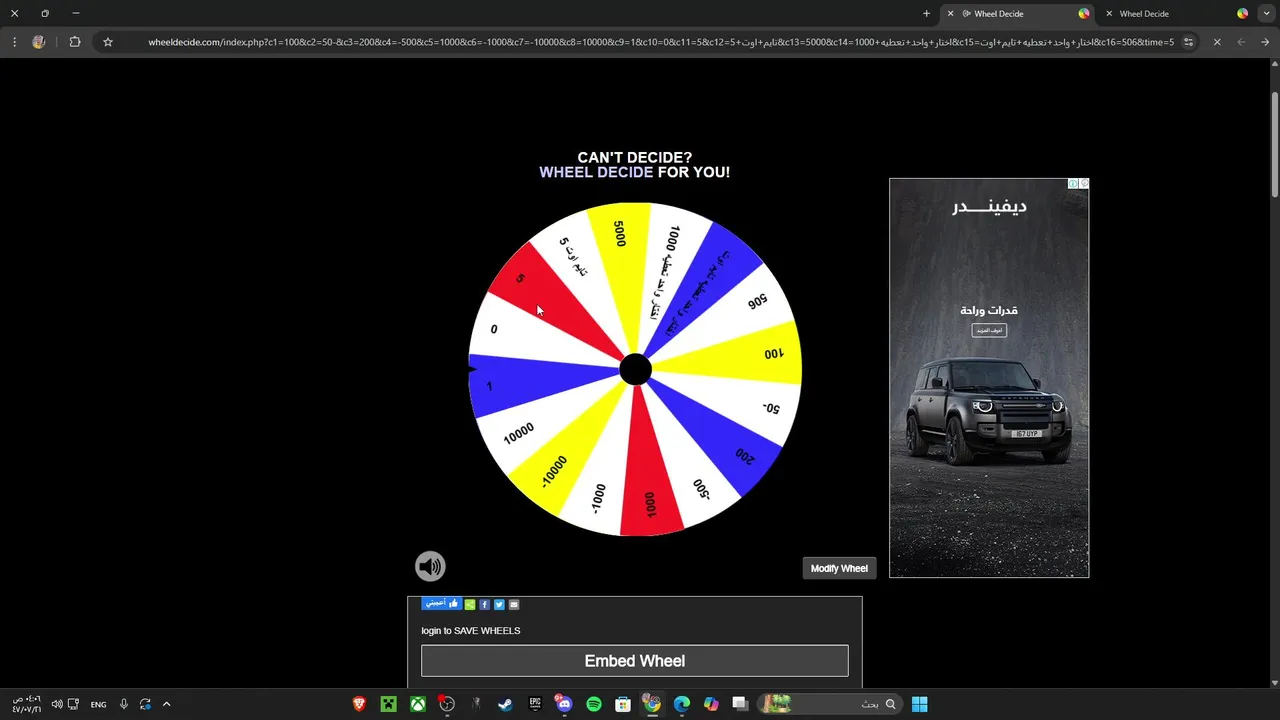Open the site settings icon in address bar
Viewport: 1280px width, 720px height.
tap(1188, 42)
